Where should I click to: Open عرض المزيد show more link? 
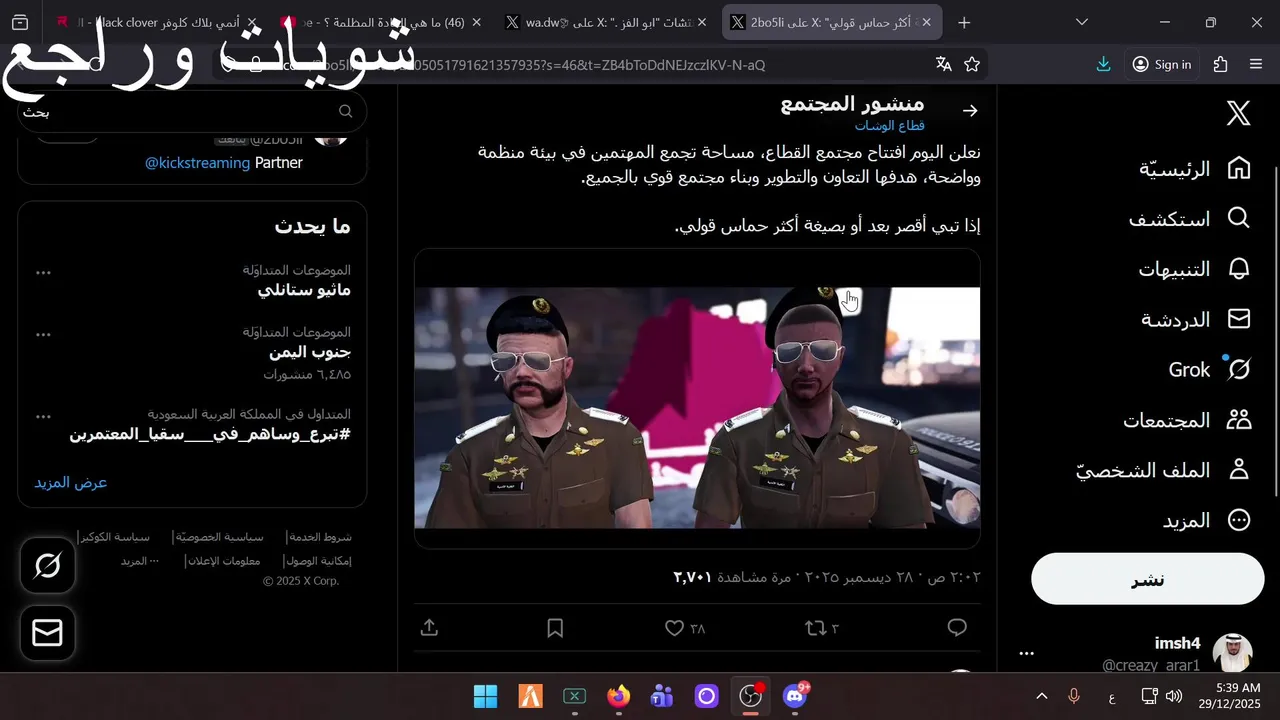coord(71,482)
